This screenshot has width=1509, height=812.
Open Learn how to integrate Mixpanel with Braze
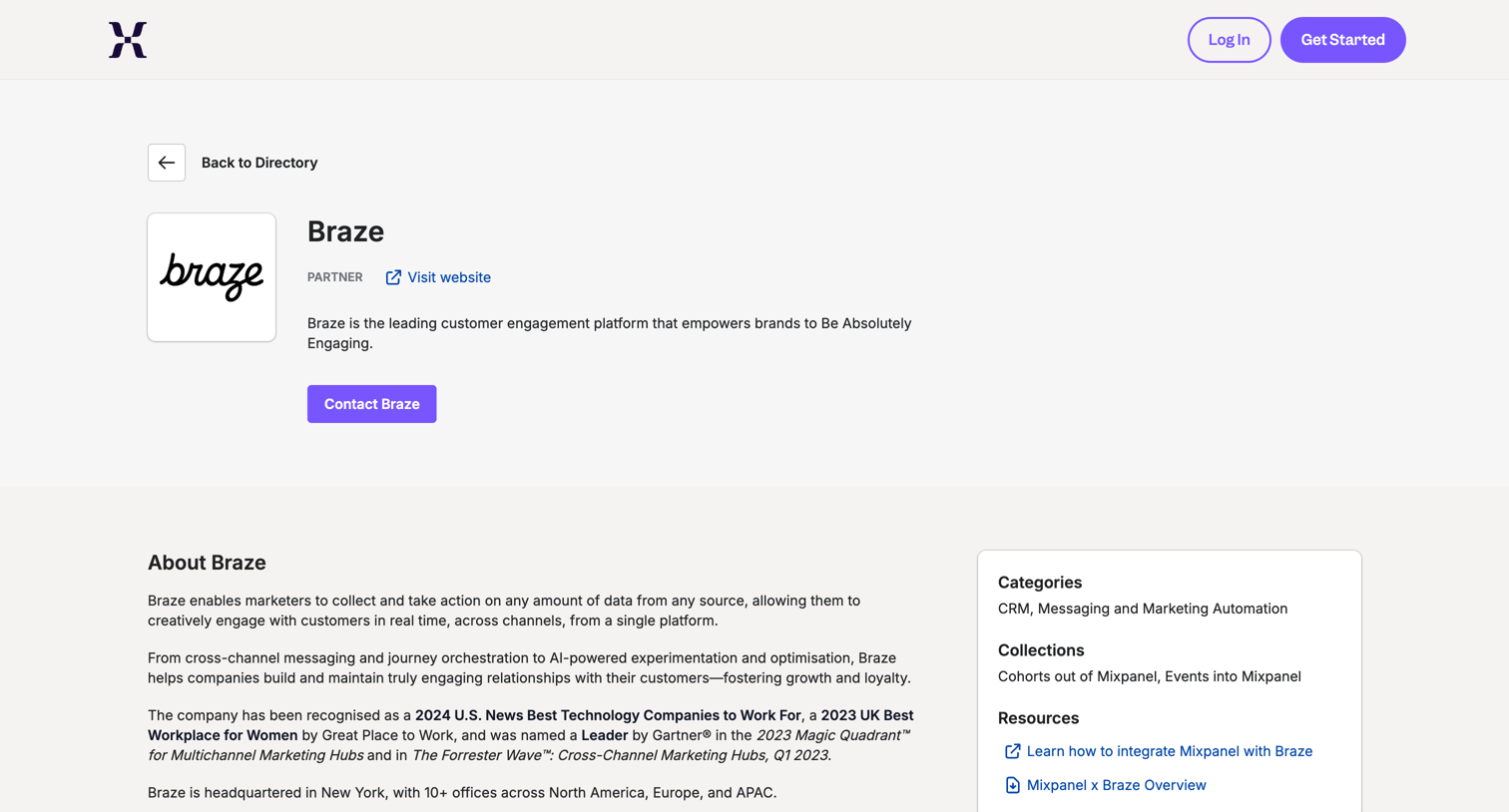pos(1170,751)
